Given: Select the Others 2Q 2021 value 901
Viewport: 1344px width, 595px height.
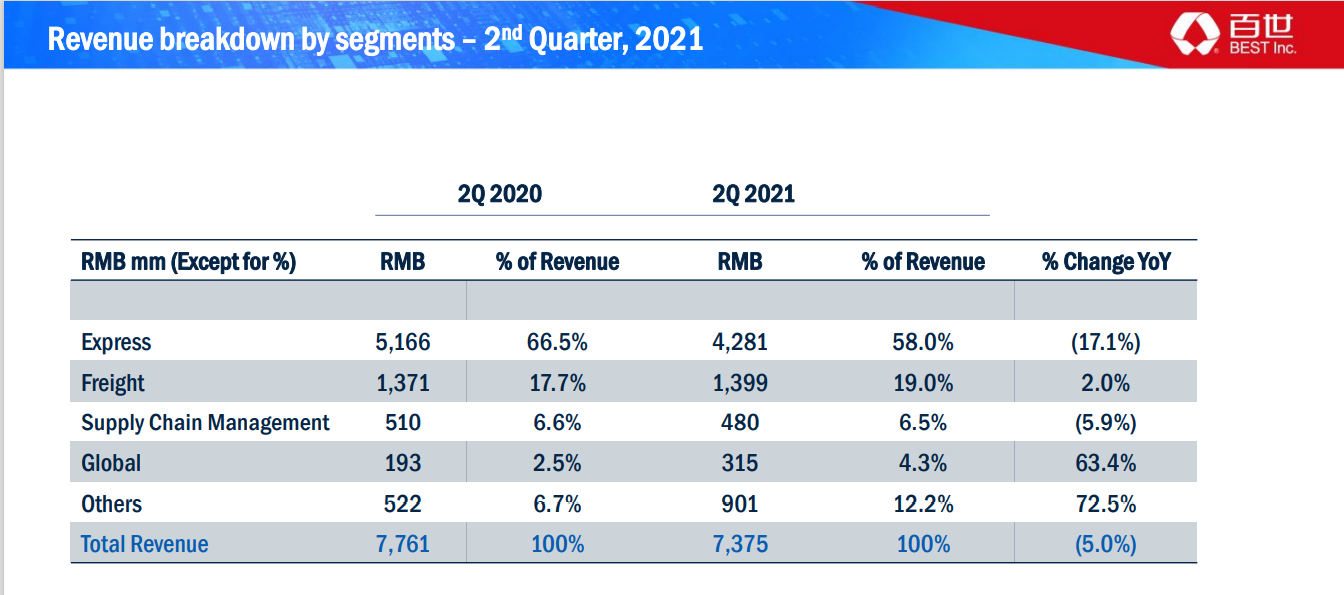Looking at the screenshot, I should pyautogui.click(x=739, y=504).
